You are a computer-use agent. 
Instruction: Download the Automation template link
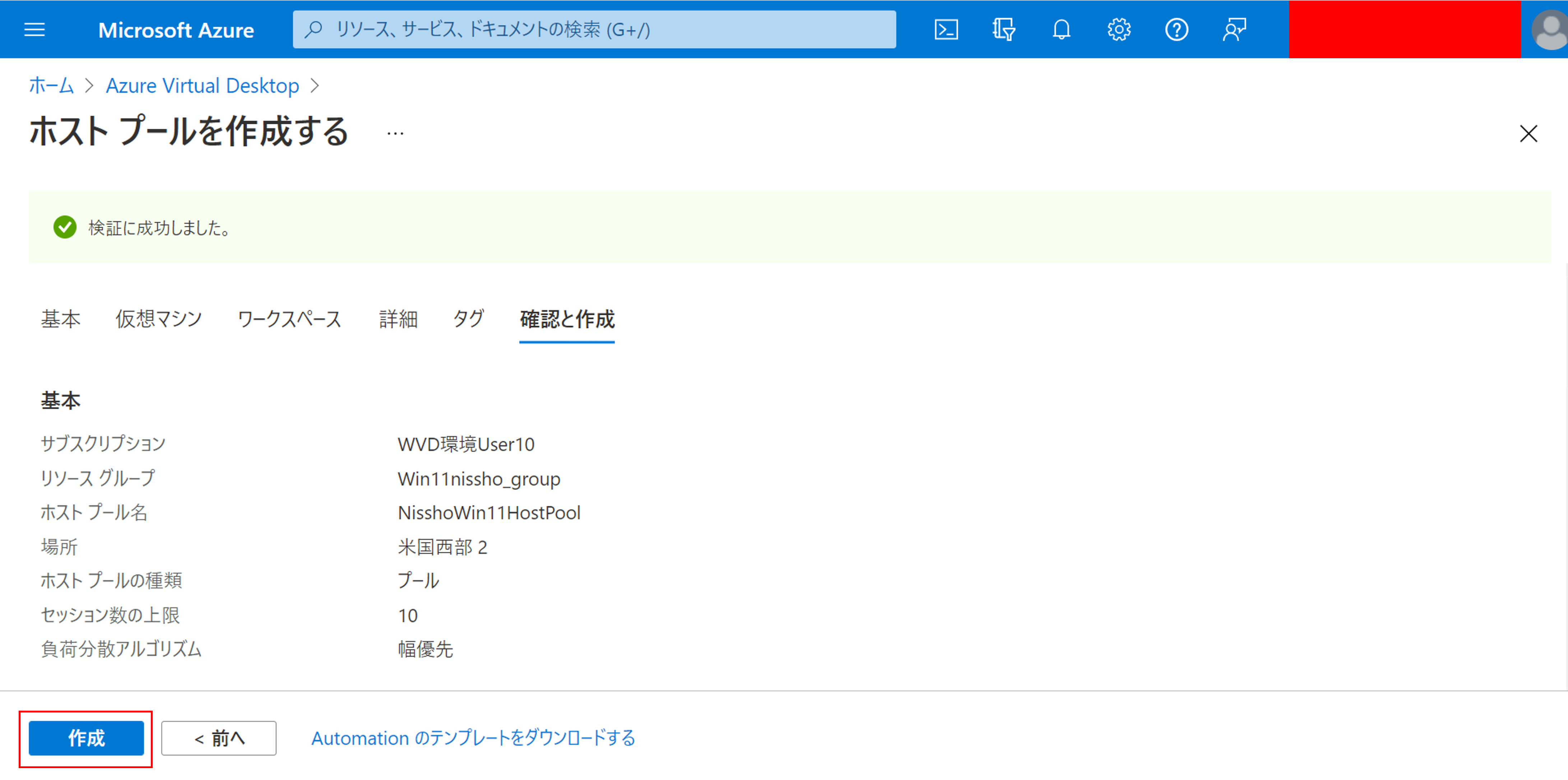pos(473,738)
